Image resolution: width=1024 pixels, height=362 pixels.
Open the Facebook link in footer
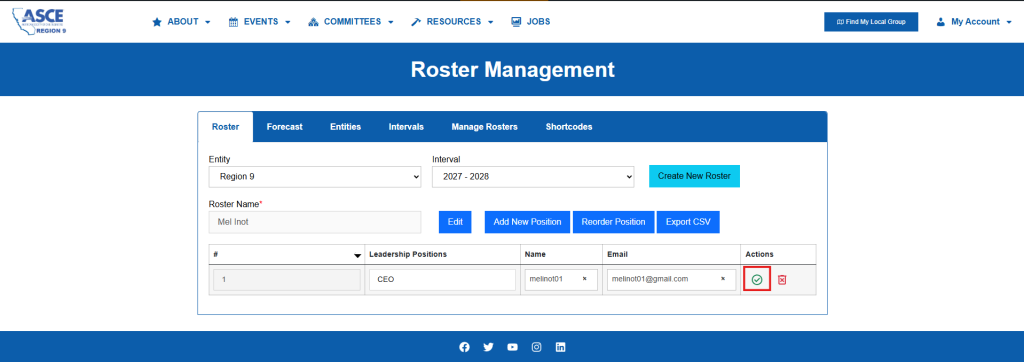(464, 347)
